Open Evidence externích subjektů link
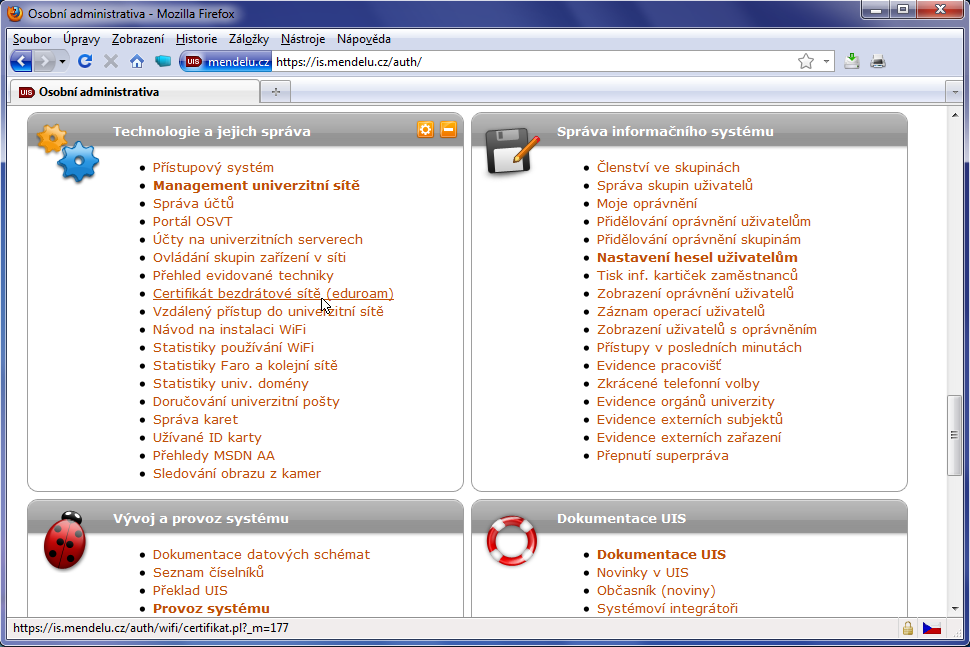The image size is (970, 647). click(x=690, y=419)
